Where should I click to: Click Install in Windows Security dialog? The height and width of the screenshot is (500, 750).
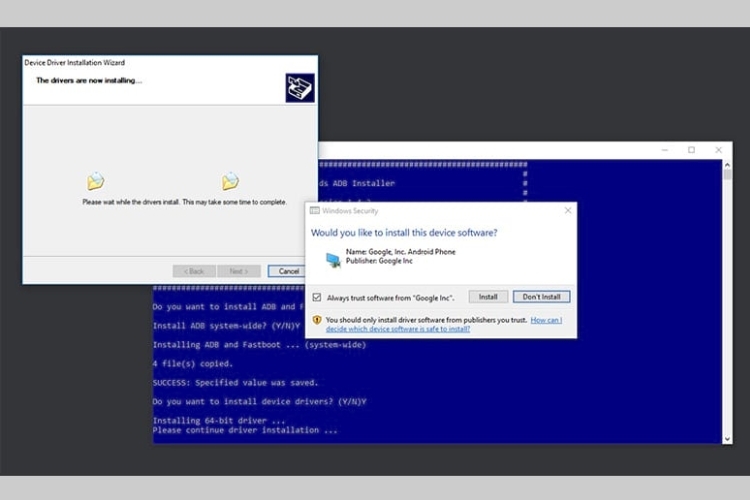(x=488, y=297)
